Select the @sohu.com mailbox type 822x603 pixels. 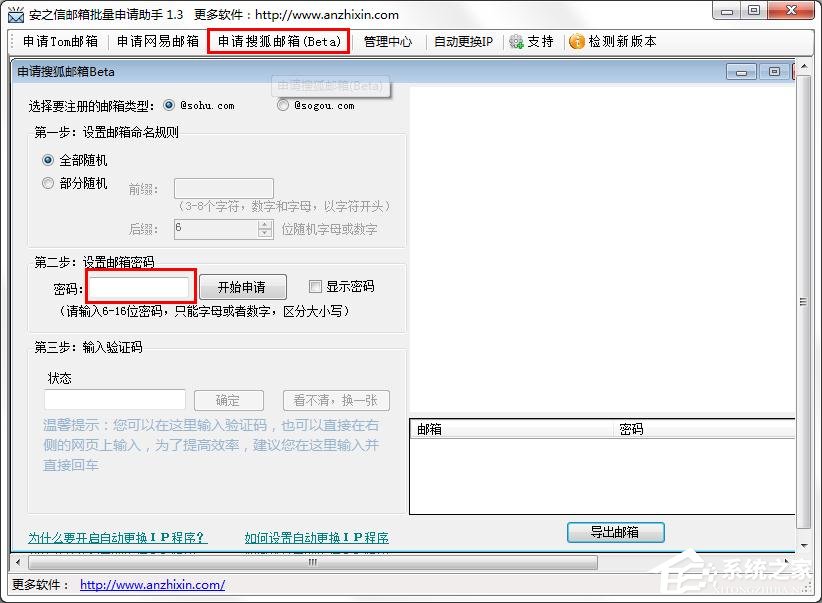tap(169, 105)
